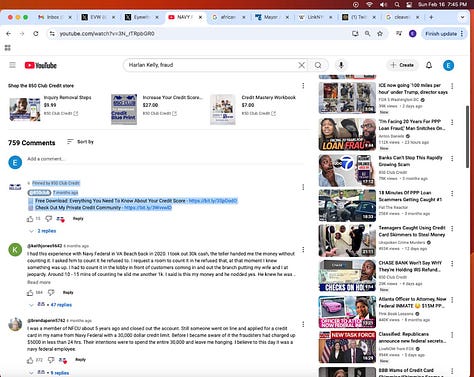The height and width of the screenshot is (377, 474).
Task: Open the Chrome profile avatar
Action: coord(413,34)
